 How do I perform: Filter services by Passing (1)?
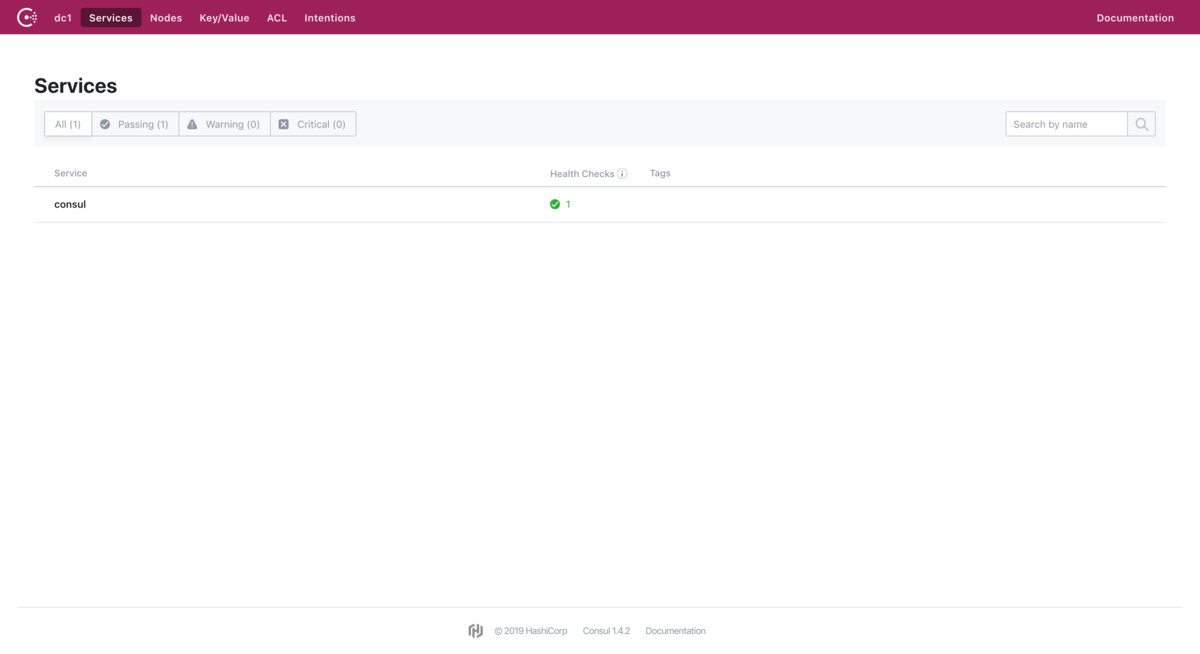pos(135,124)
